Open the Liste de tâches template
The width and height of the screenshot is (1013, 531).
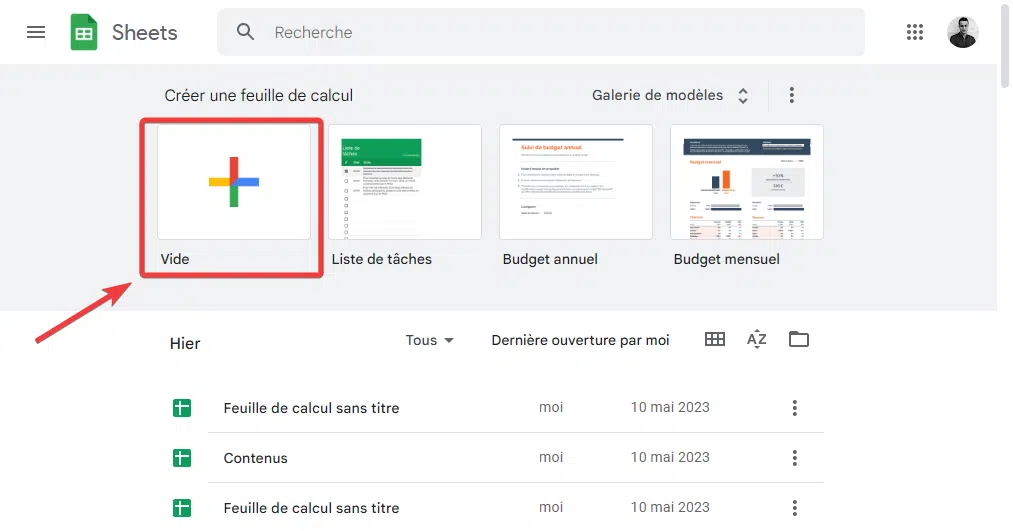click(405, 182)
